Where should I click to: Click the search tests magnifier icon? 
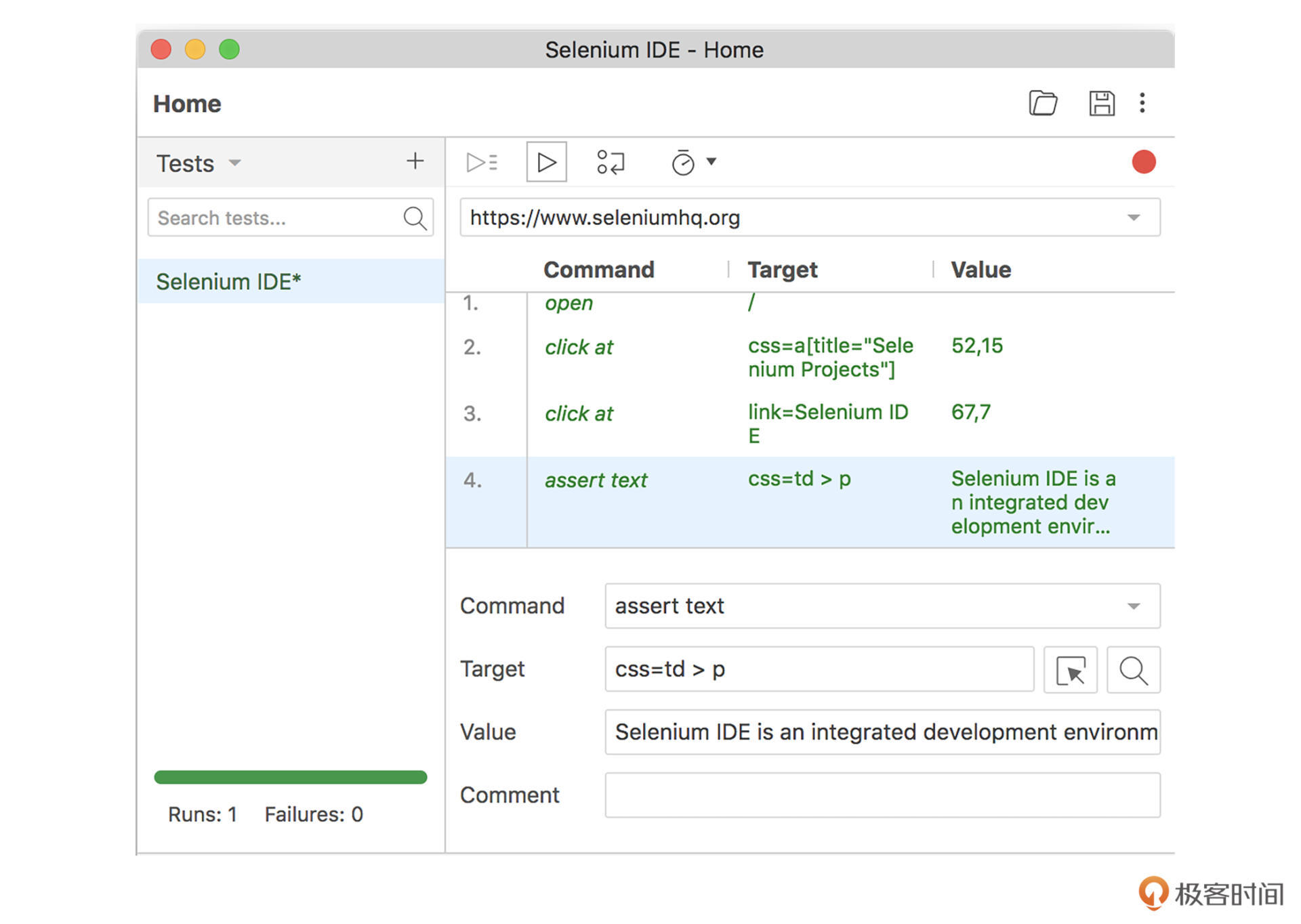coord(415,218)
